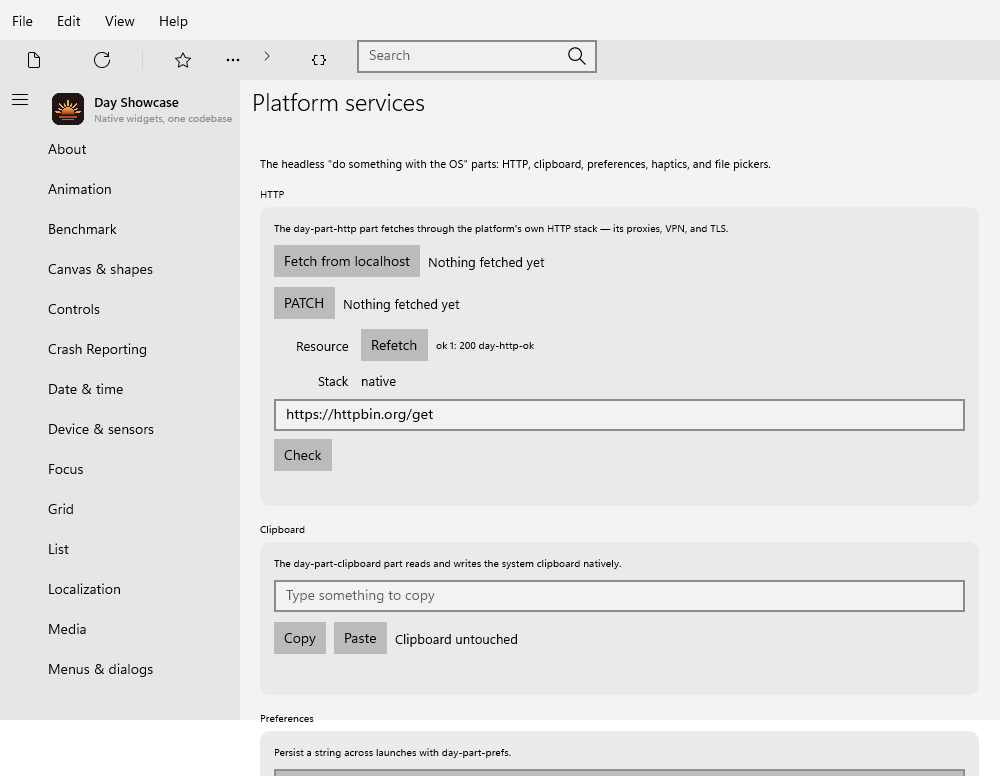The image size is (1000, 776).
Task: Select Controls in the sidebar
Action: point(74,309)
